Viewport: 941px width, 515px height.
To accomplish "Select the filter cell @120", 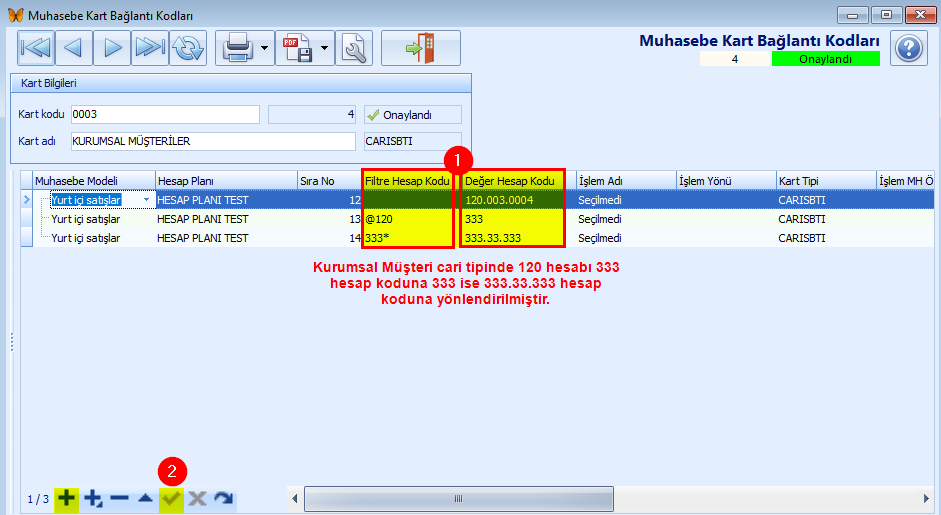I will 407,219.
